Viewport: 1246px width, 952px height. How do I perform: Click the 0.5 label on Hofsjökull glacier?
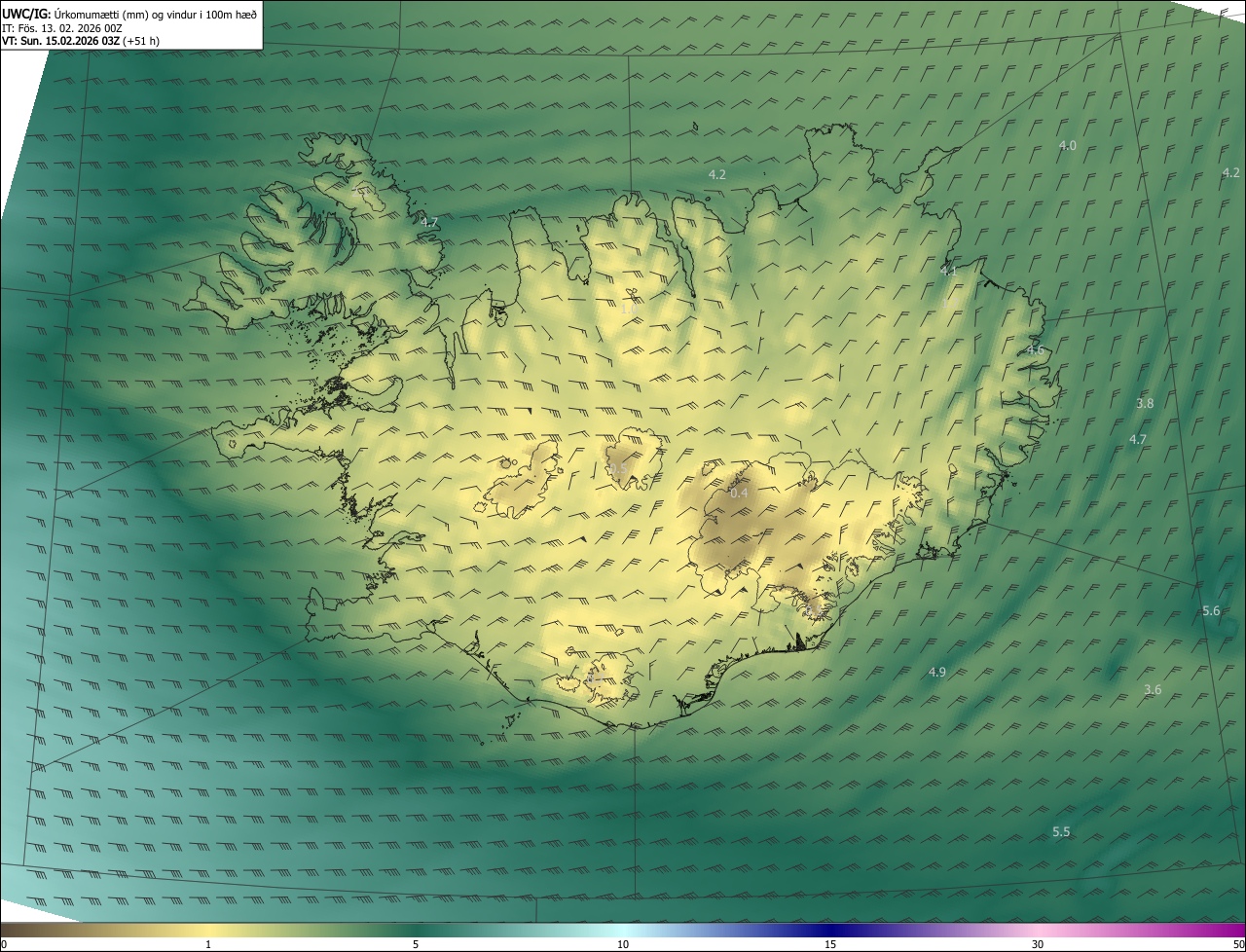pos(618,469)
